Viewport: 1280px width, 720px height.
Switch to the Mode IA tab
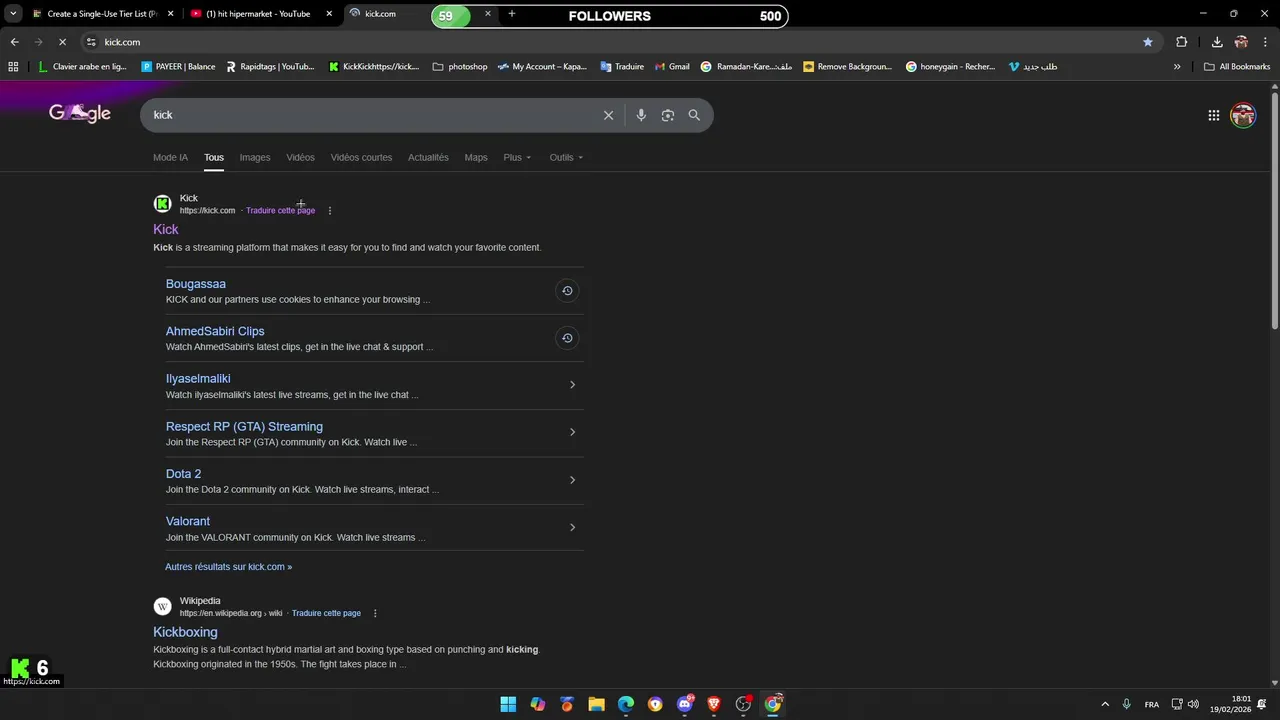[x=170, y=157]
